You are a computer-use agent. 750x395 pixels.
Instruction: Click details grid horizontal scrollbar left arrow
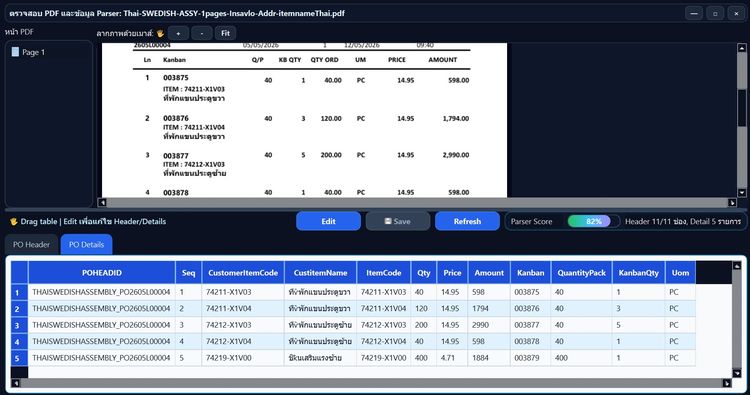coord(15,383)
